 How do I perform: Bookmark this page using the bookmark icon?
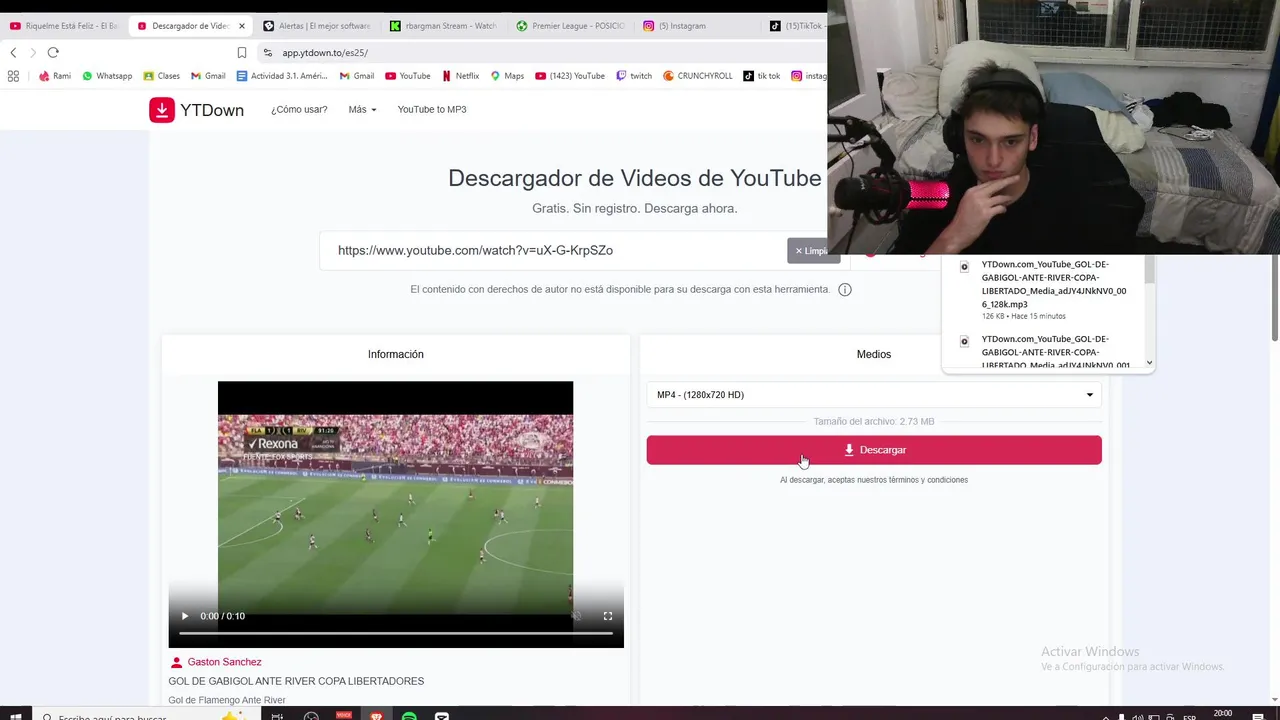[242, 53]
